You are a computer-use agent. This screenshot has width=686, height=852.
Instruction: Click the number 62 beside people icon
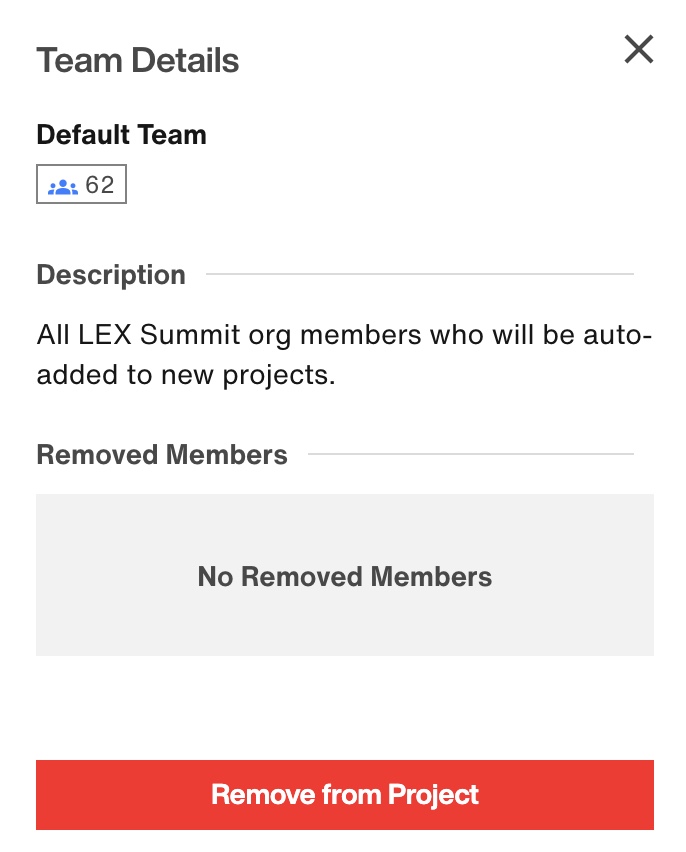[100, 185]
